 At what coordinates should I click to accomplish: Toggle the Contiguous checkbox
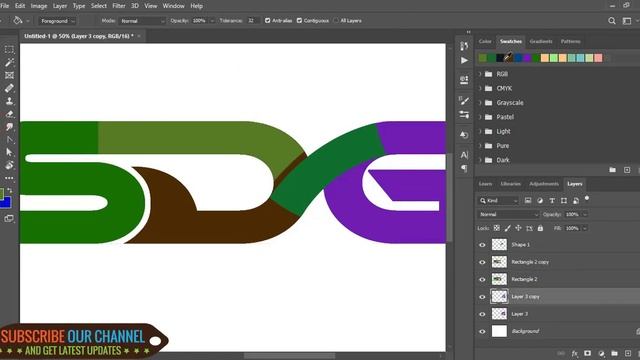coord(299,20)
